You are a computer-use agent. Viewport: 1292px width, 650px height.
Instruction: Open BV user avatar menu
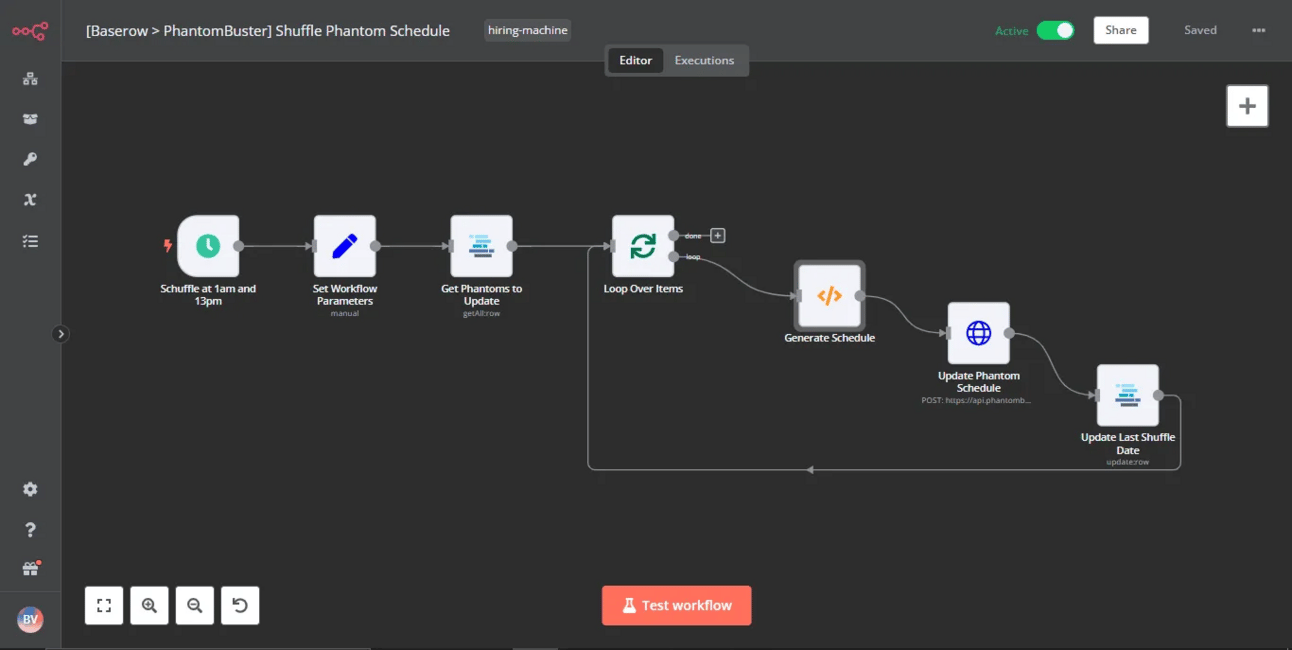(30, 620)
